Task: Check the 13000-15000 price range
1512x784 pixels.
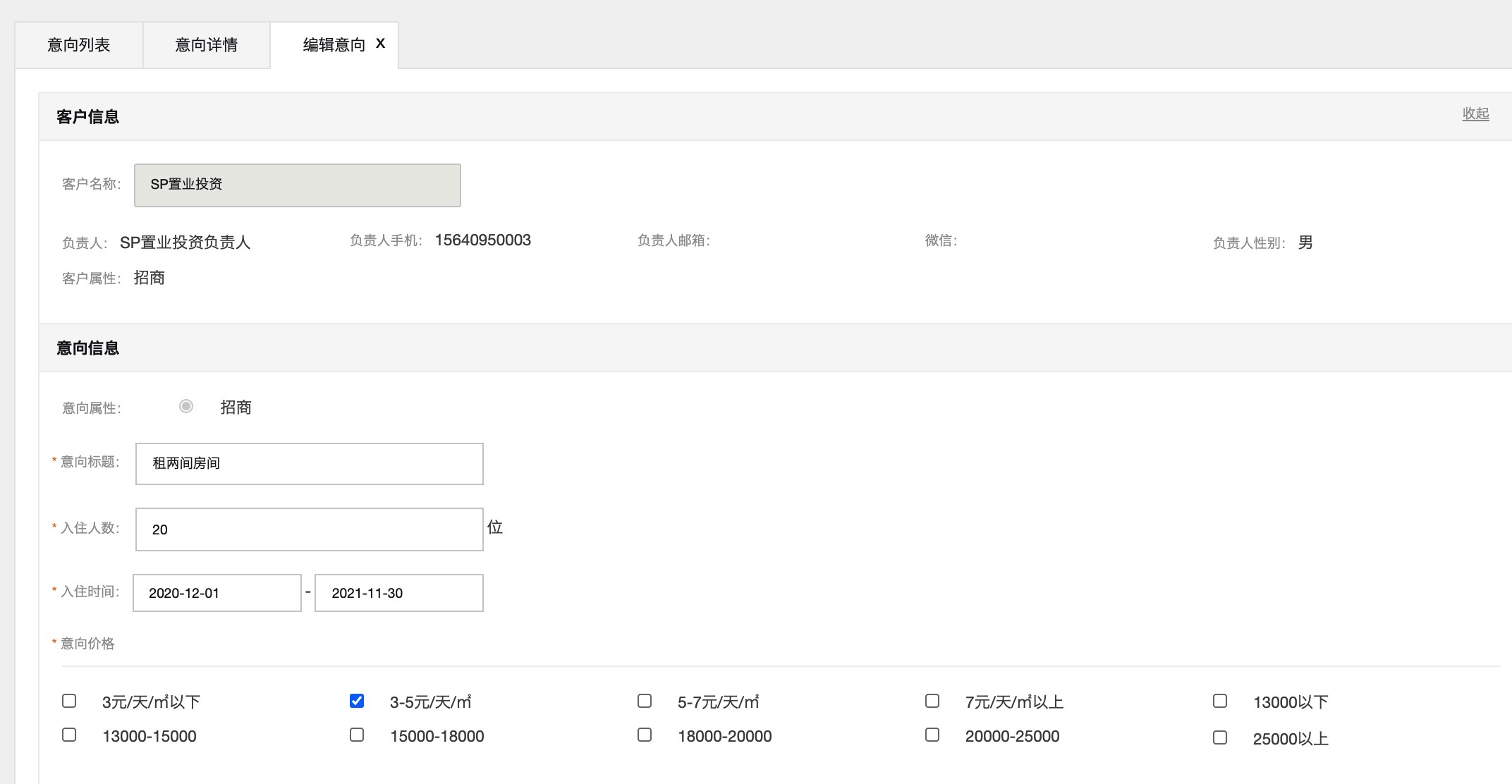Action: coord(69,735)
